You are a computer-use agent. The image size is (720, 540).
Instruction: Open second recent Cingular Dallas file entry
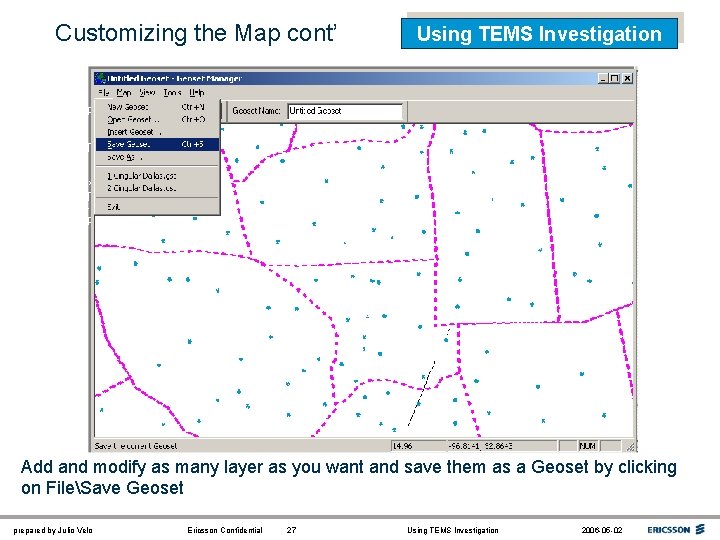click(x=157, y=188)
